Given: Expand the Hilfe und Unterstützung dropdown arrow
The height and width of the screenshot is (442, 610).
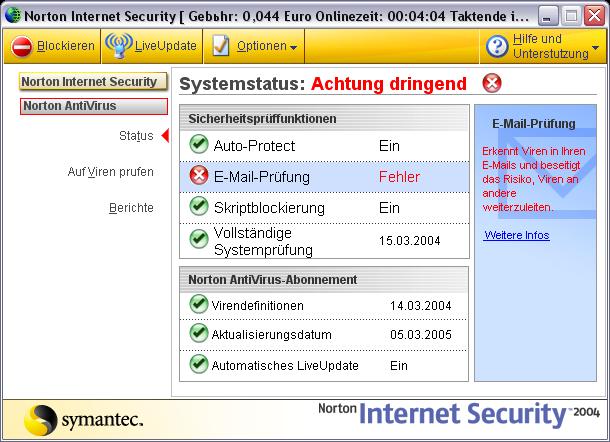Looking at the screenshot, I should [595, 47].
